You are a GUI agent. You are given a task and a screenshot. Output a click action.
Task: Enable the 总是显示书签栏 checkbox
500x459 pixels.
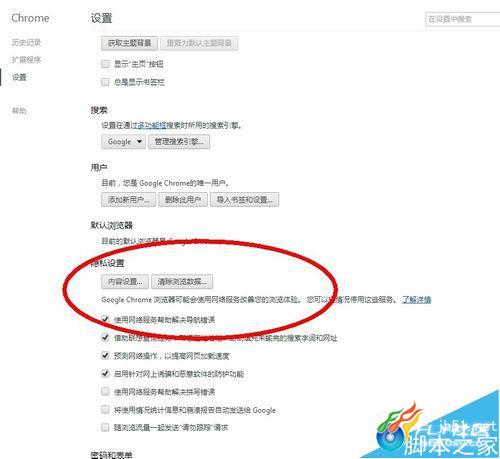[105, 82]
